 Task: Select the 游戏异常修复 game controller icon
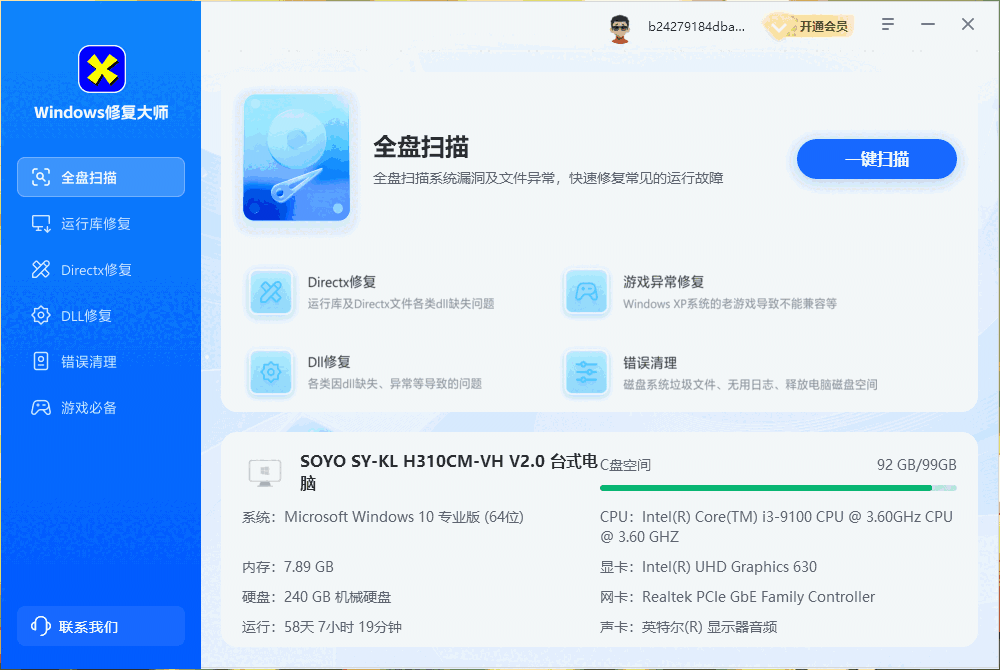tap(586, 291)
